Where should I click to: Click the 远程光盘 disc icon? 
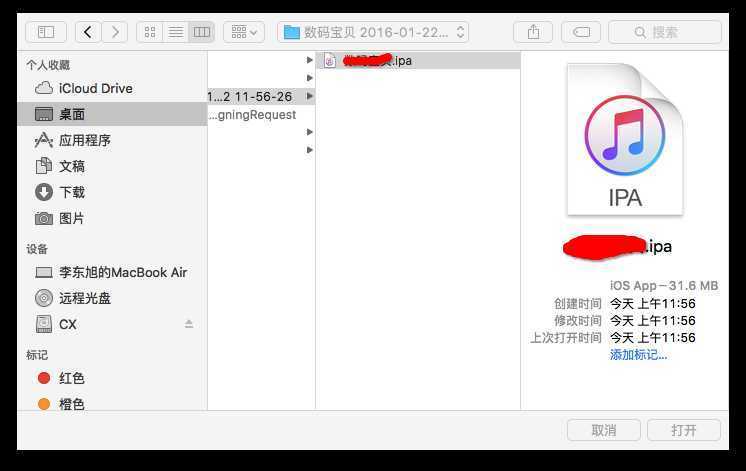point(44,298)
